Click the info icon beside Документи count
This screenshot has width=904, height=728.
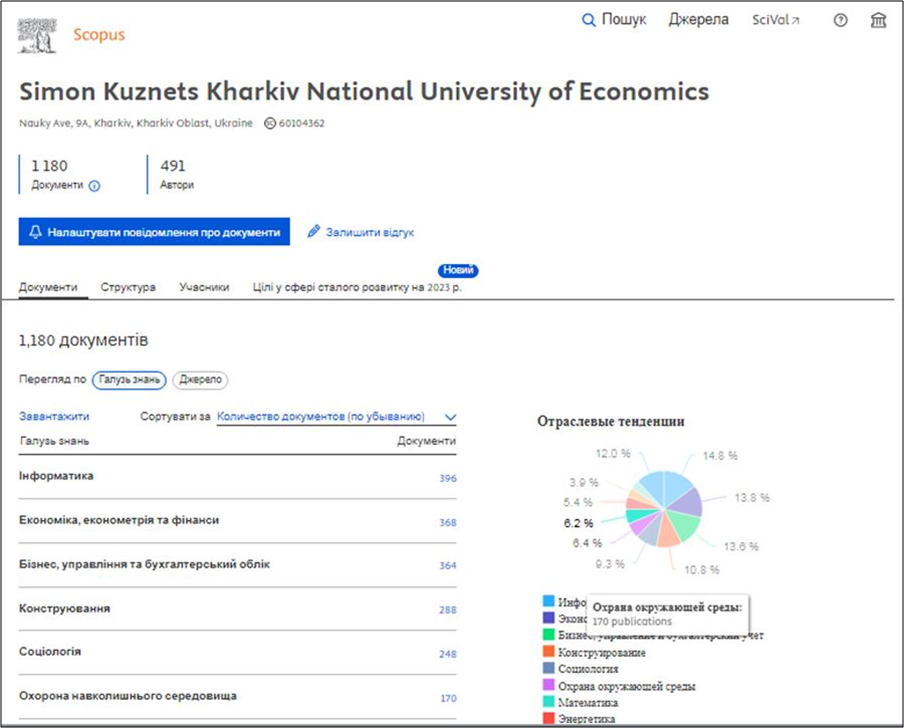pos(94,186)
